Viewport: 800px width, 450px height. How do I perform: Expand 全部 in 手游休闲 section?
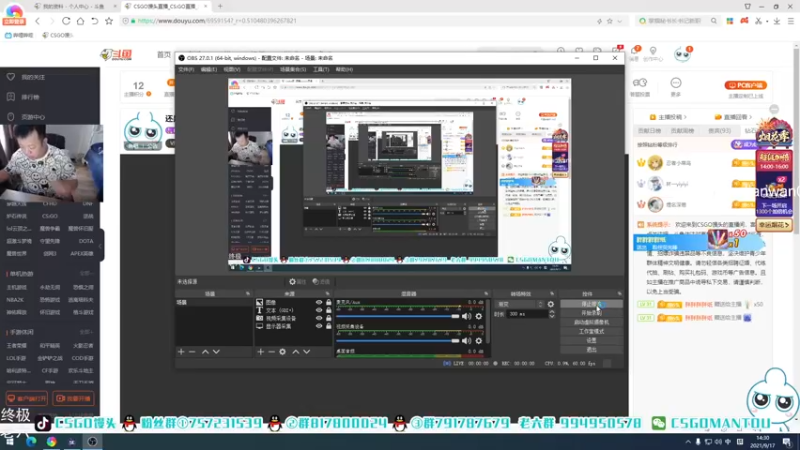point(86,332)
